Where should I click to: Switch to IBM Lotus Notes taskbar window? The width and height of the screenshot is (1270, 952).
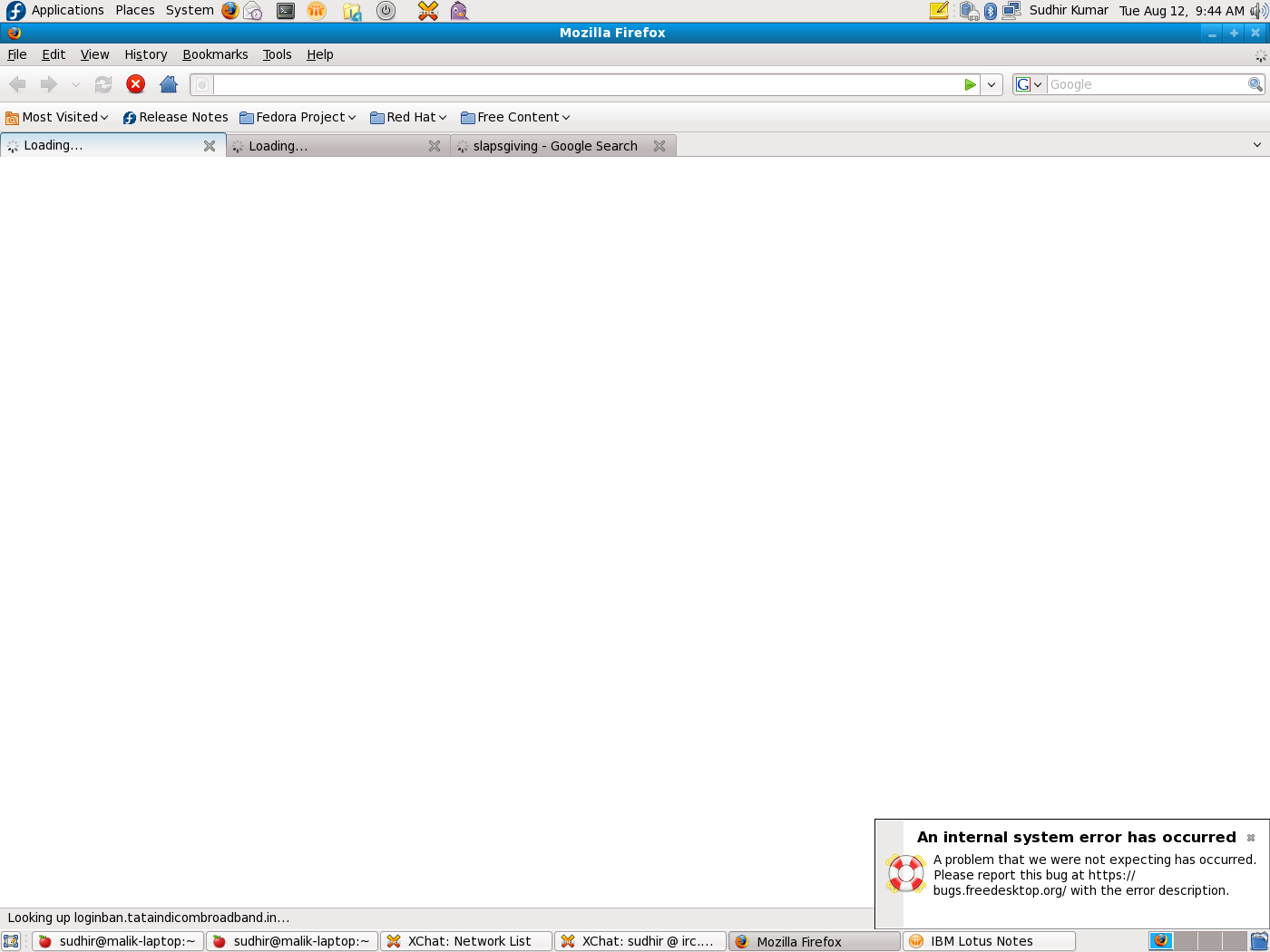pyautogui.click(x=989, y=941)
